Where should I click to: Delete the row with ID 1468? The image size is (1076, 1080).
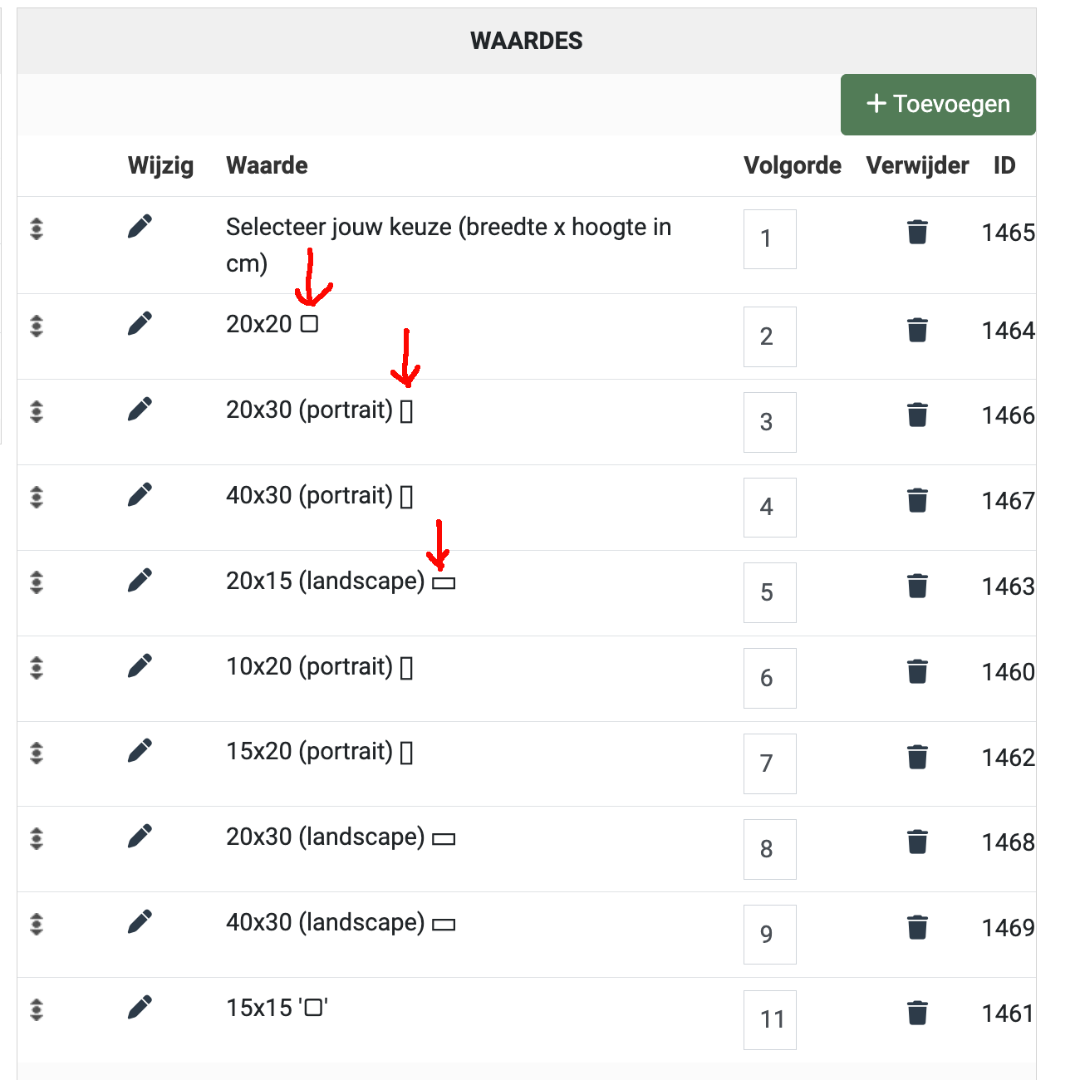(x=917, y=842)
